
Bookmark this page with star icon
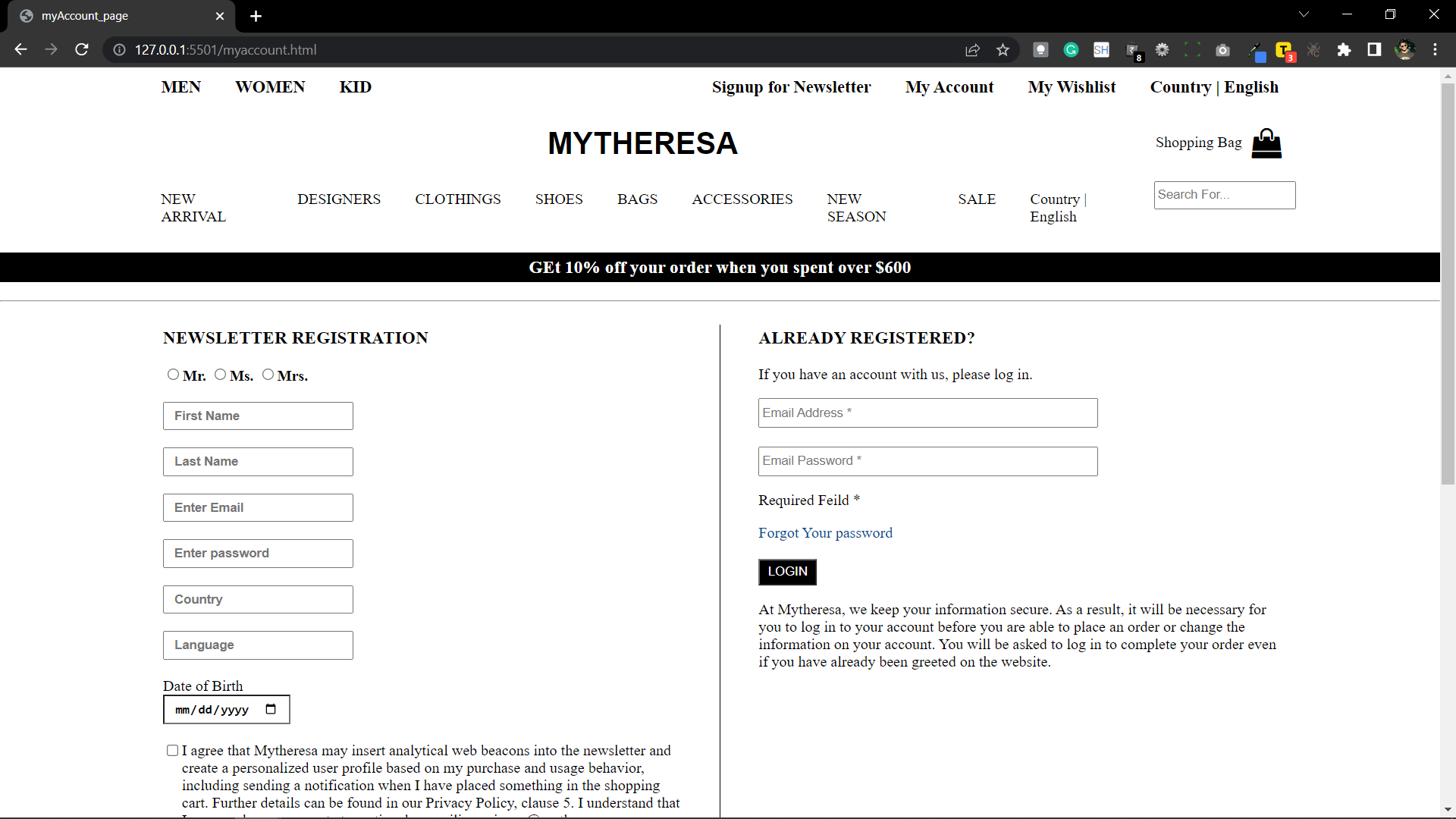point(1003,50)
